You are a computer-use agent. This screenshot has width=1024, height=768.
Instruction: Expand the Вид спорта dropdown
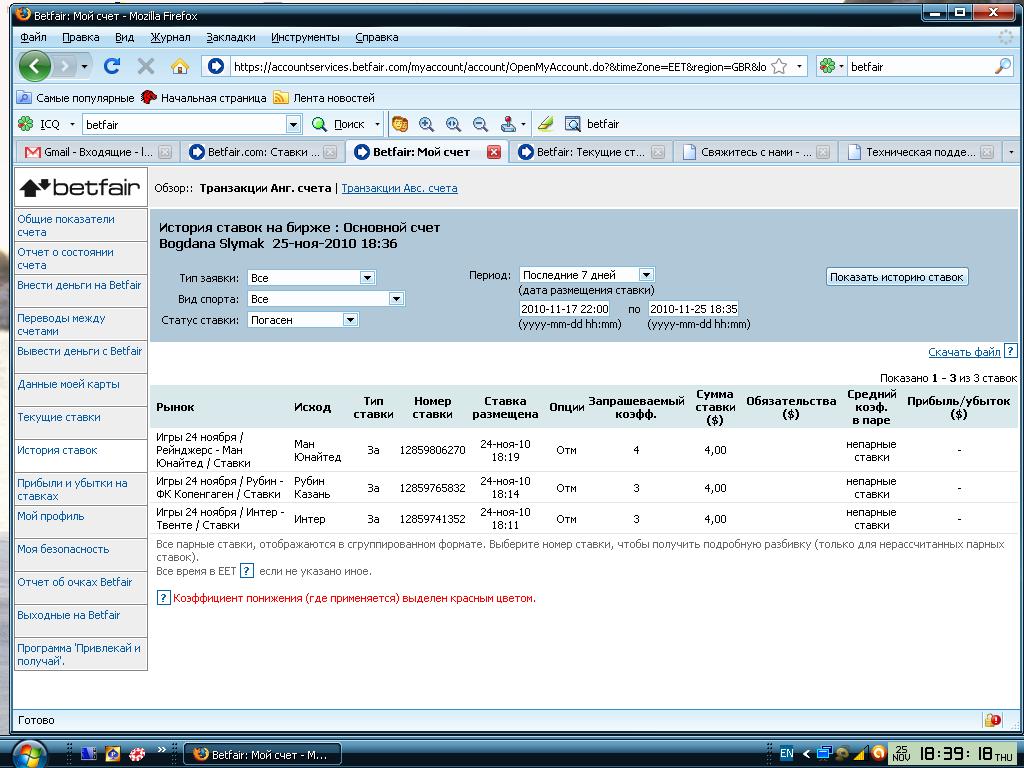396,299
